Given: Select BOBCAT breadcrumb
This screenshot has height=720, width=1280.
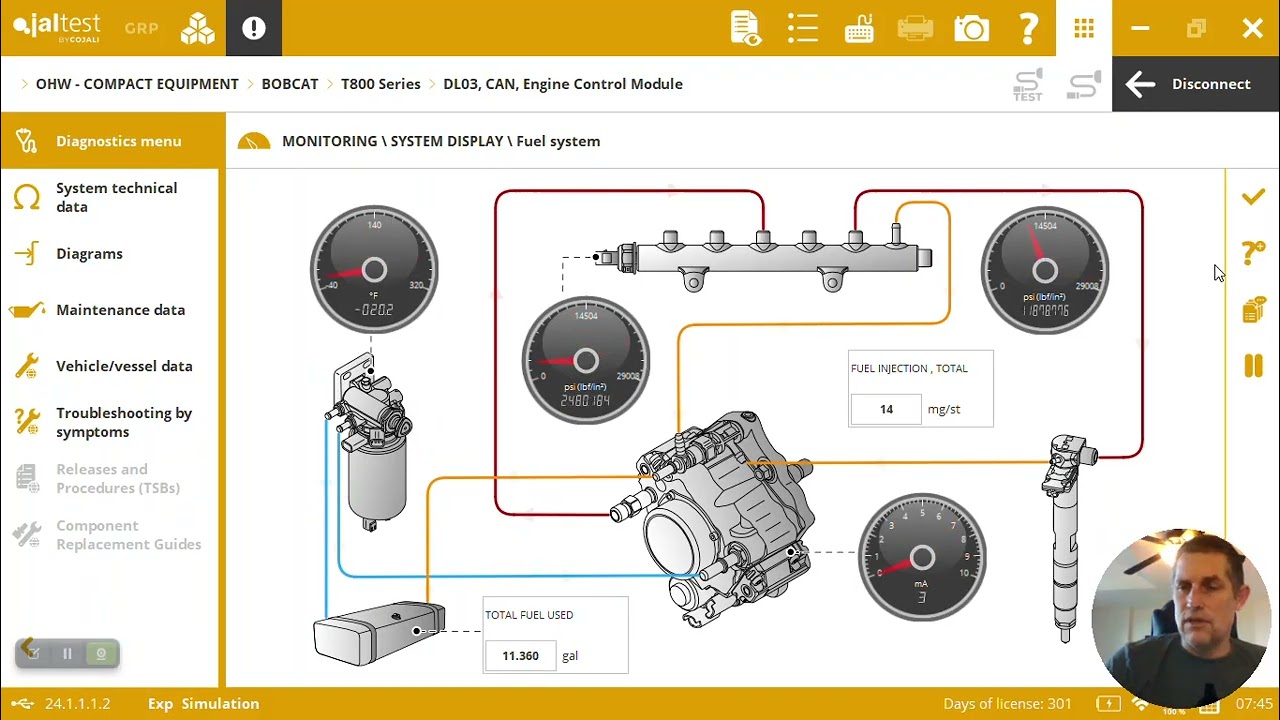Looking at the screenshot, I should pos(290,84).
